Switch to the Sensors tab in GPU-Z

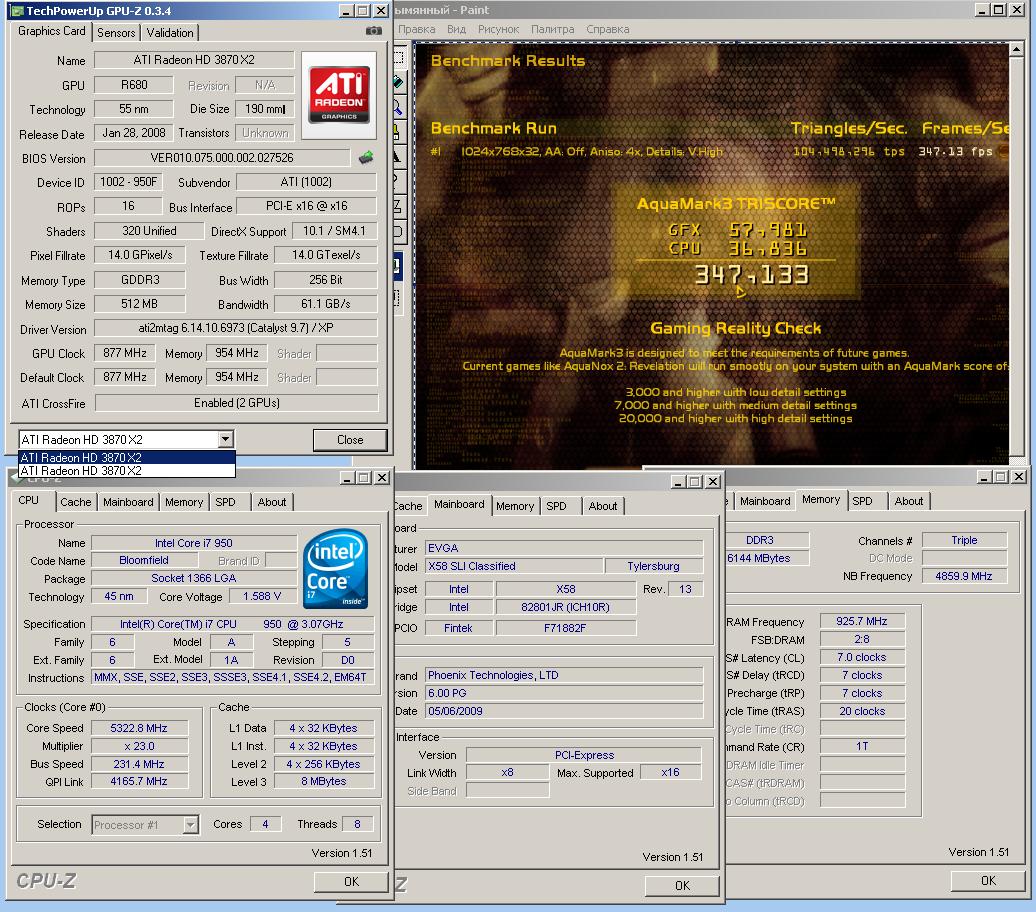(116, 32)
